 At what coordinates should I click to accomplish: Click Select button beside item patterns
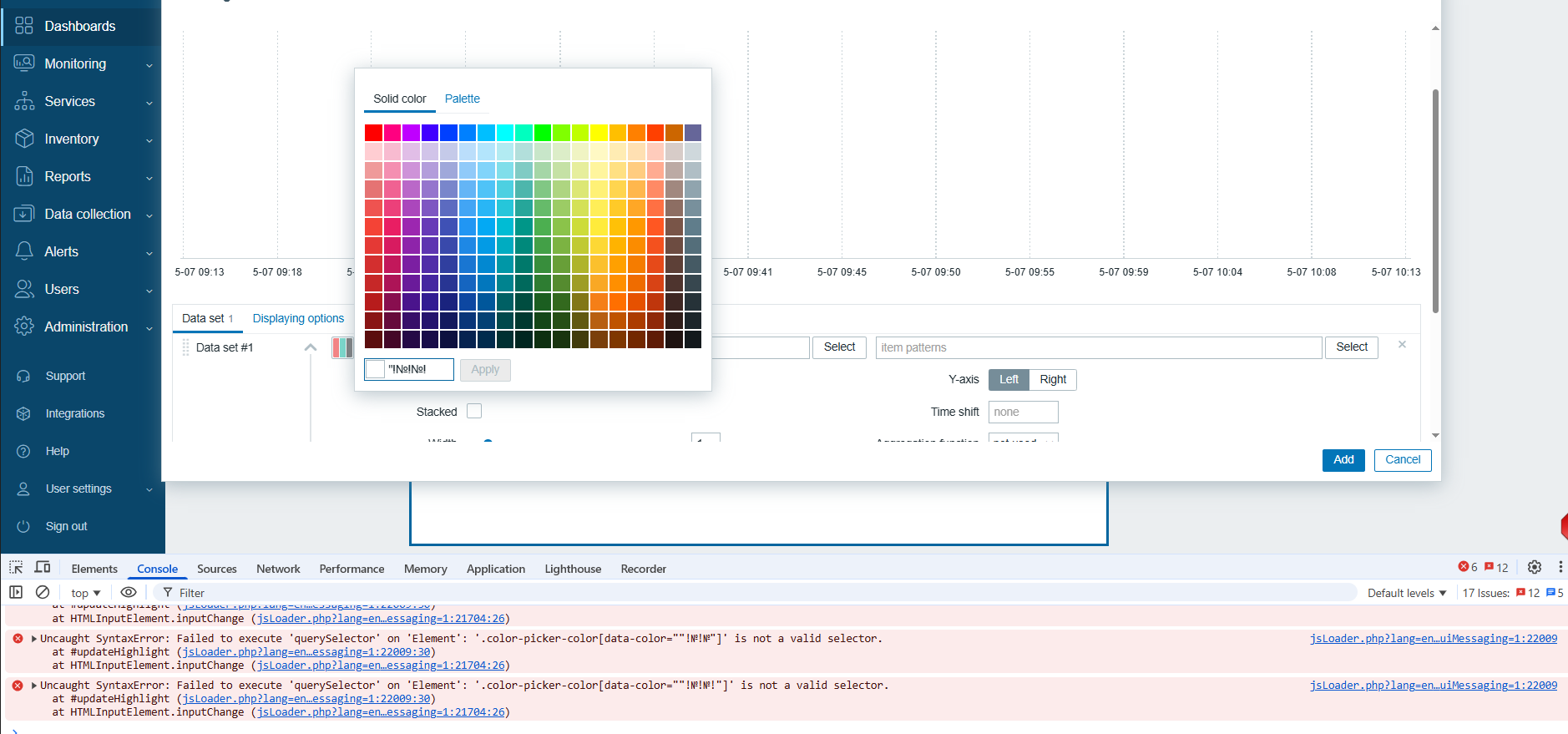(1352, 347)
